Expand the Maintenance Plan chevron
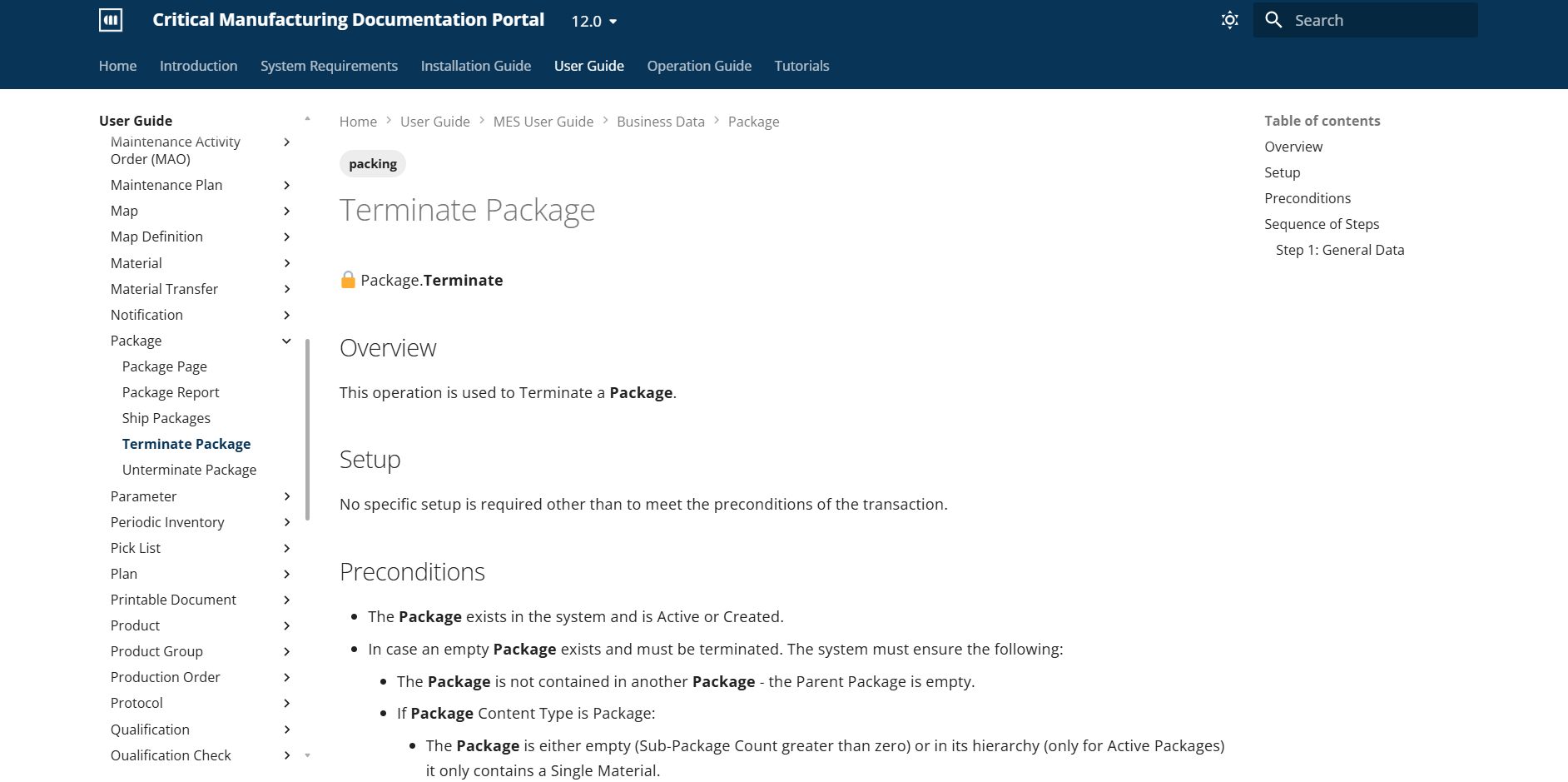 coord(286,185)
